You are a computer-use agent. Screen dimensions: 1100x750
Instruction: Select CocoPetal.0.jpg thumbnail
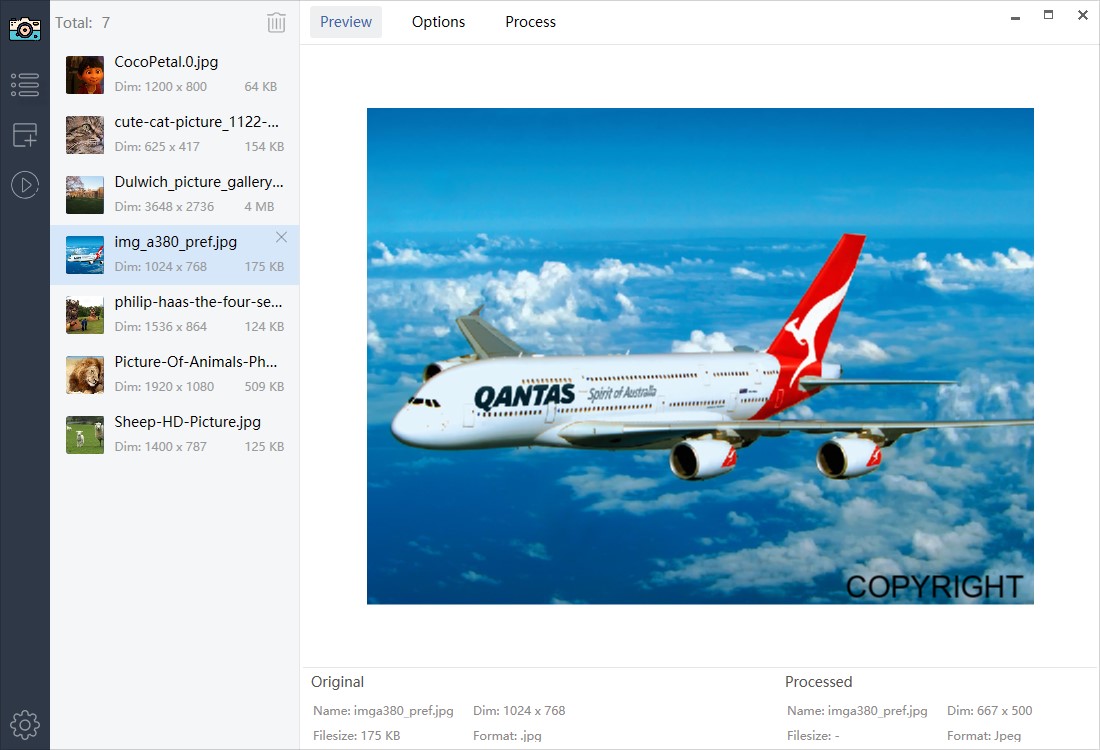[x=85, y=75]
